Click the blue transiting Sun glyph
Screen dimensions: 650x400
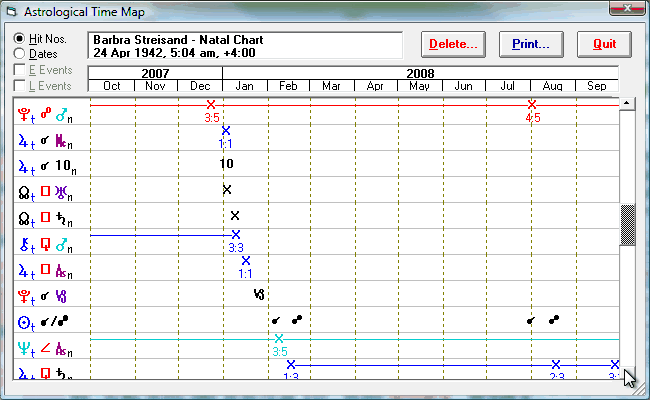pyautogui.click(x=25, y=322)
